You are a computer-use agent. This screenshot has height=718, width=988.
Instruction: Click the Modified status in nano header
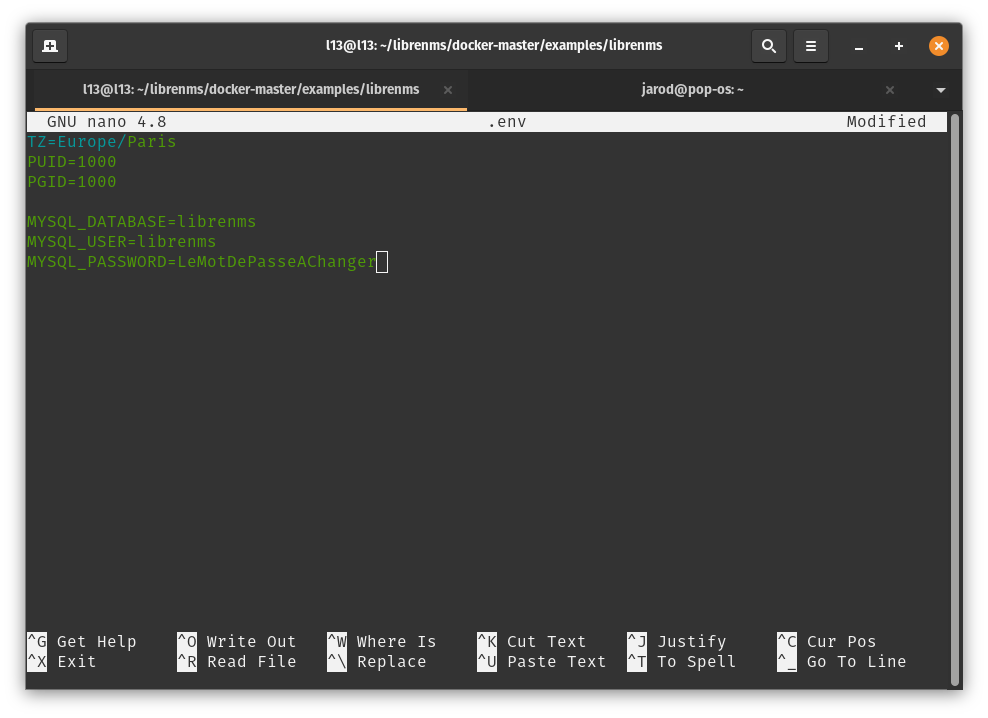[x=886, y=122]
